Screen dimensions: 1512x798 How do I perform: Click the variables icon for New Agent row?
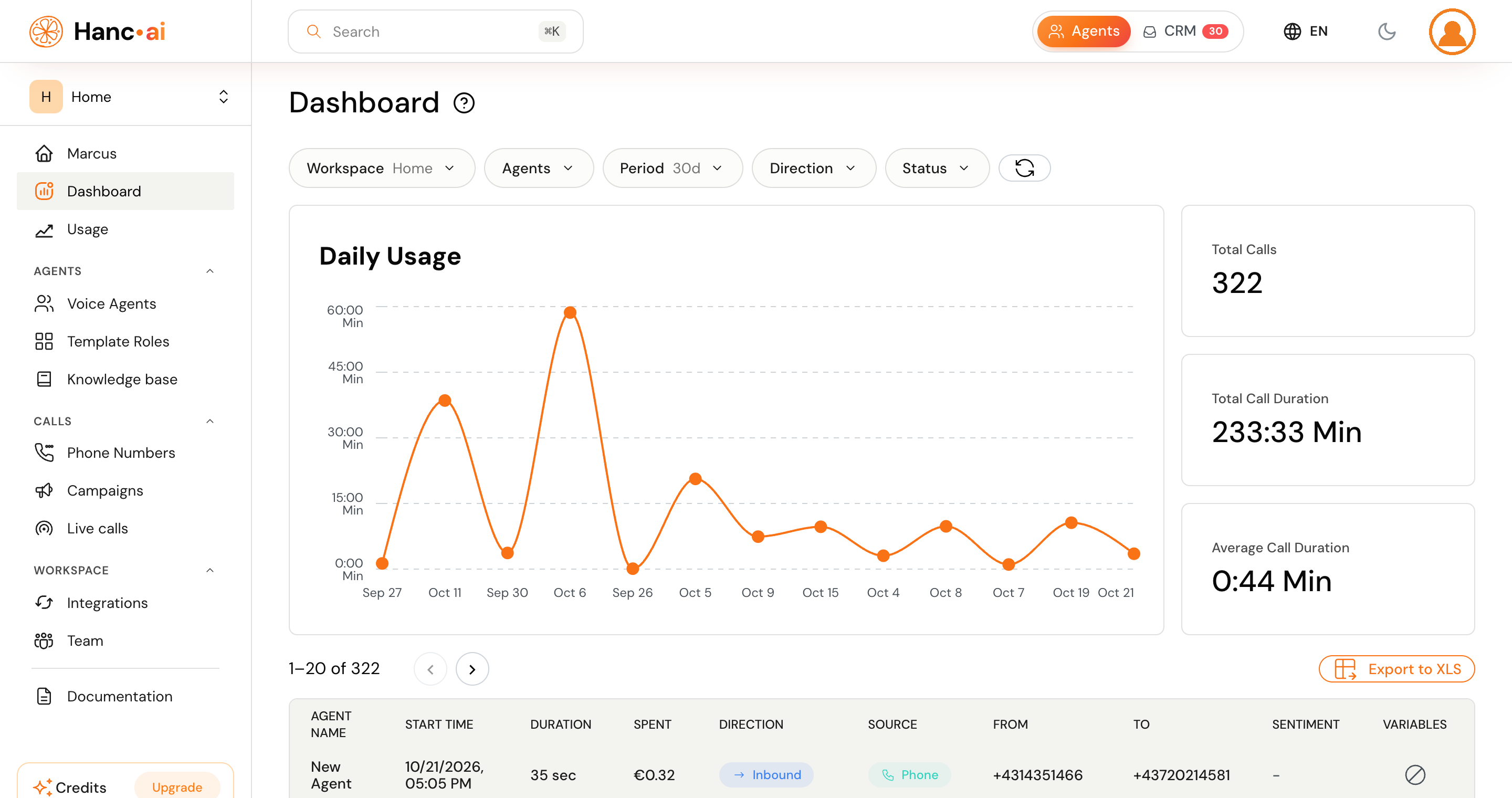pyautogui.click(x=1414, y=775)
